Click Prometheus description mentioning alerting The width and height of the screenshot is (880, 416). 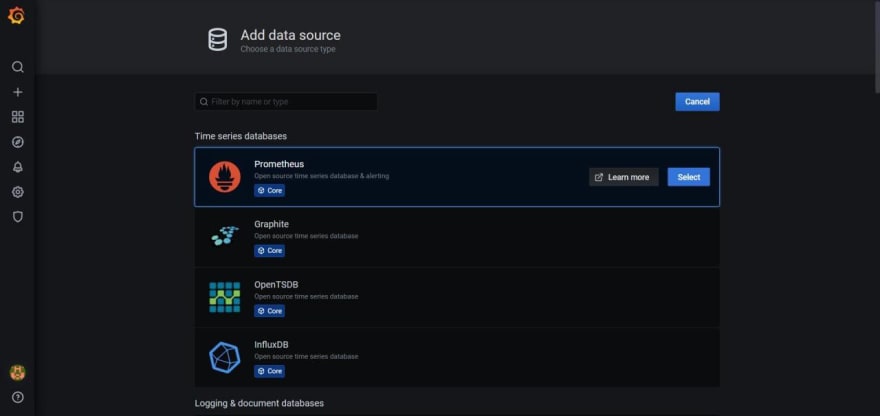tap(322, 176)
